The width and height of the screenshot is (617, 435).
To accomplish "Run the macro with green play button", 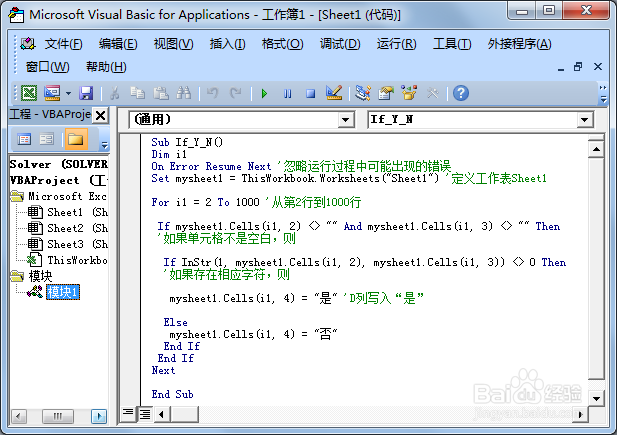I will [264, 94].
